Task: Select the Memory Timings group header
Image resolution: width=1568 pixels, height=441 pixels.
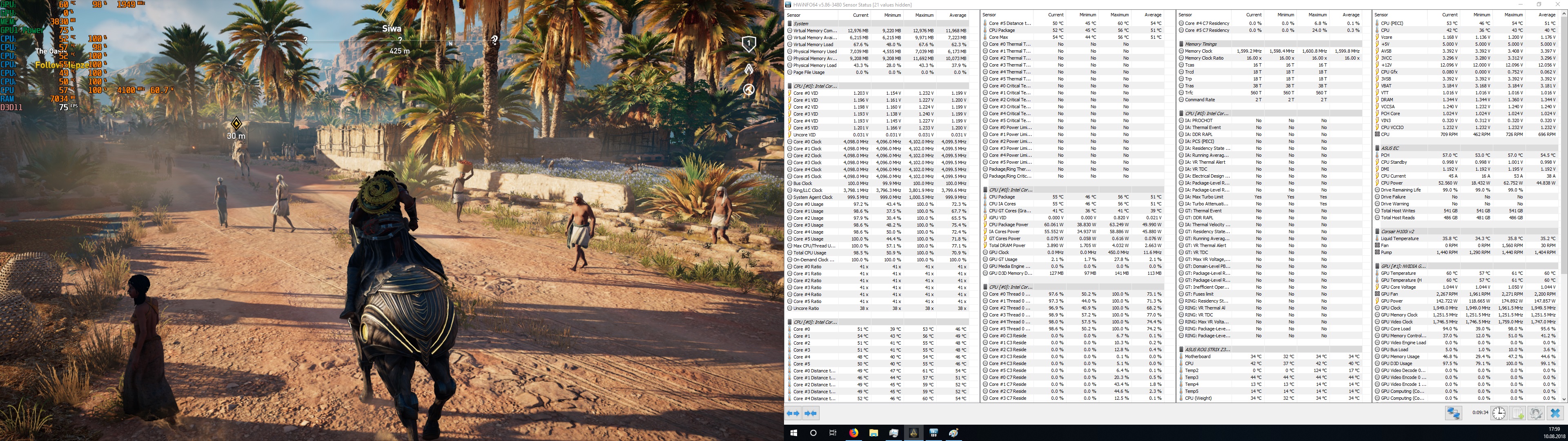Action: pyautogui.click(x=1200, y=45)
